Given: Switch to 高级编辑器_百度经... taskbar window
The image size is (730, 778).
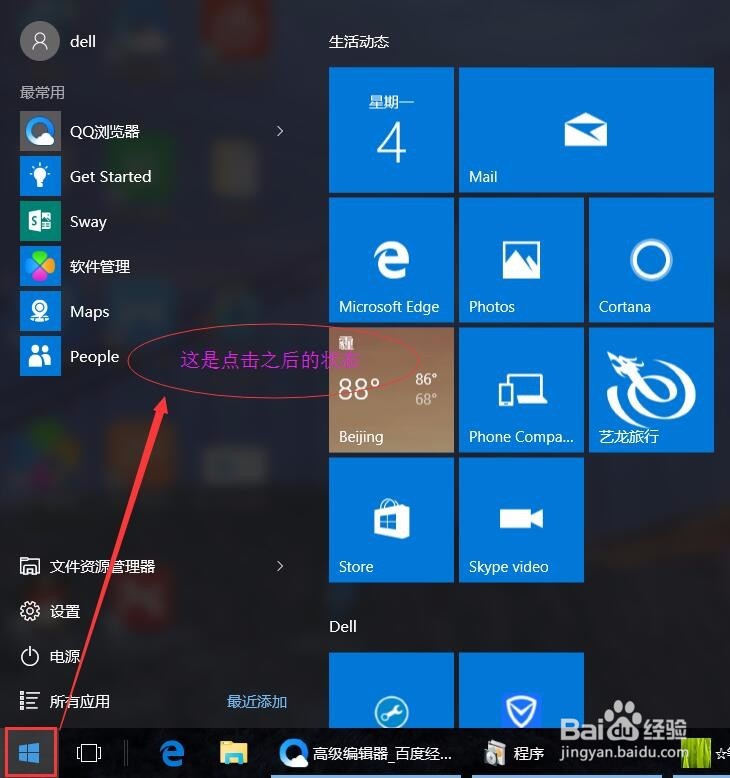Looking at the screenshot, I should (366, 753).
